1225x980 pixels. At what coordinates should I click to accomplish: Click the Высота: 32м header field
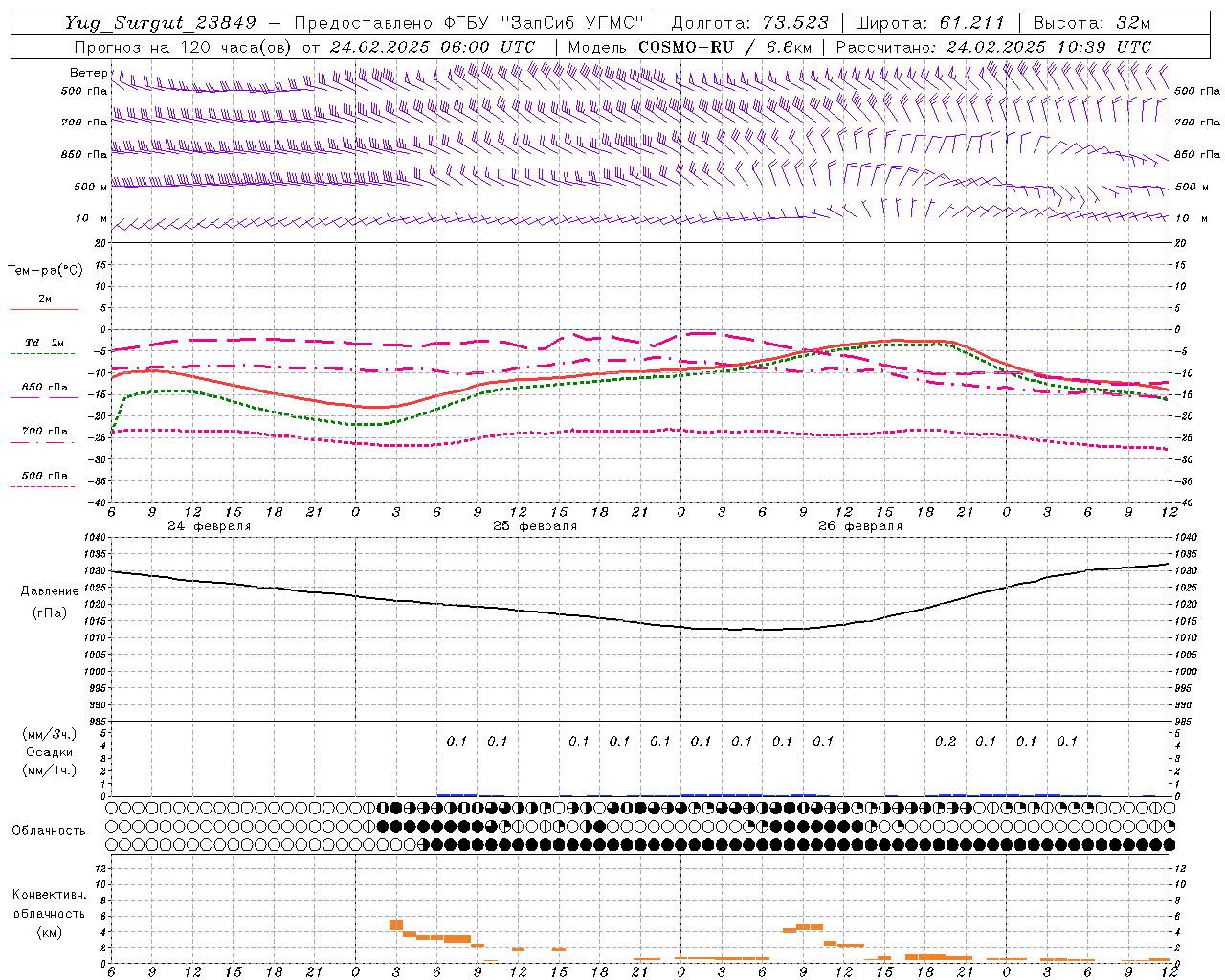(1091, 23)
